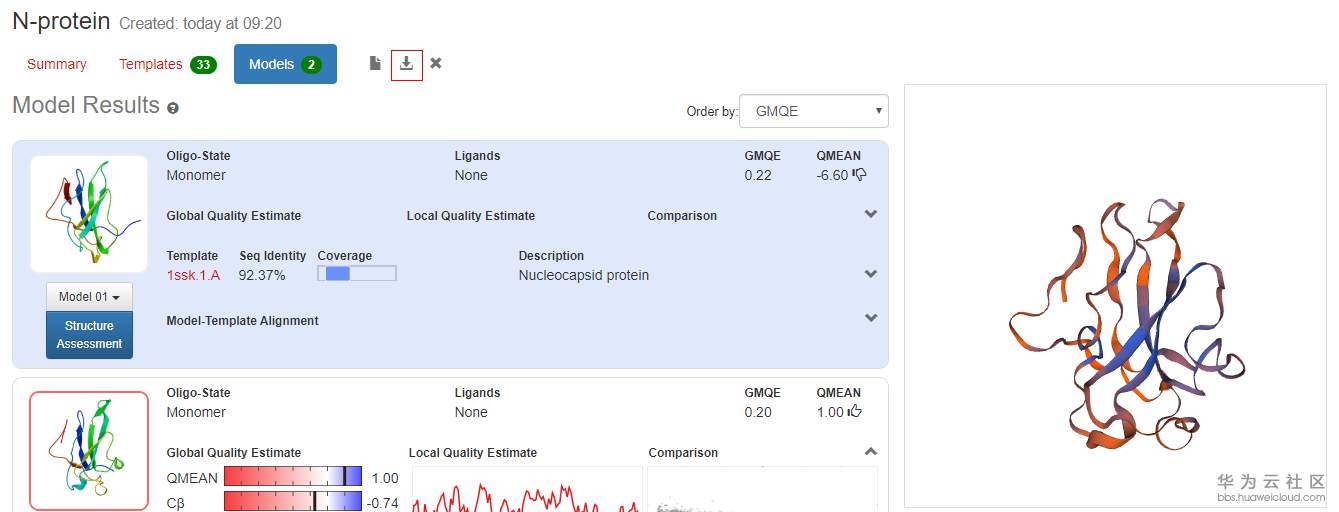Click the template Coverage bar
The width and height of the screenshot is (1339, 512).
click(x=357, y=274)
